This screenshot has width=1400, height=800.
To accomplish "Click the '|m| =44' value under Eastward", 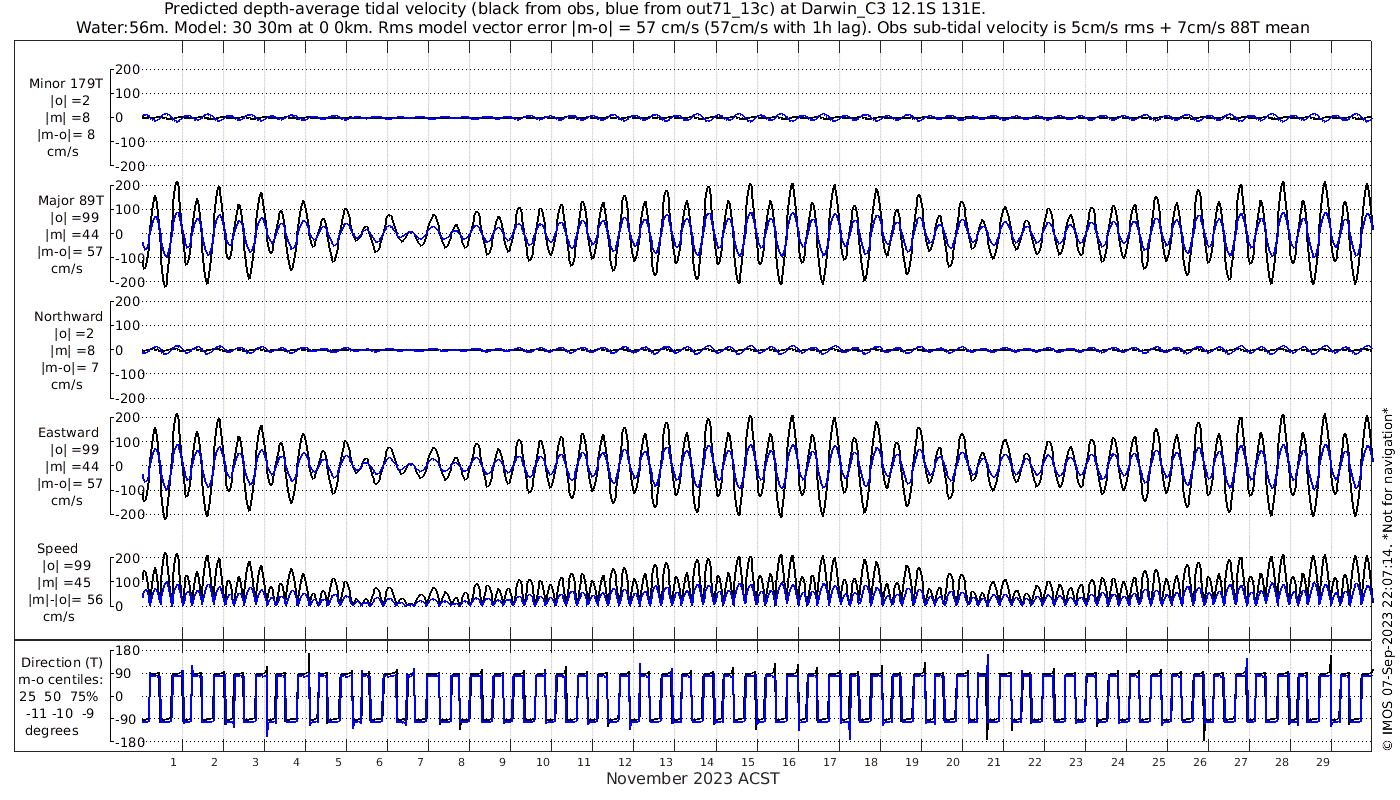I will 69,467.
